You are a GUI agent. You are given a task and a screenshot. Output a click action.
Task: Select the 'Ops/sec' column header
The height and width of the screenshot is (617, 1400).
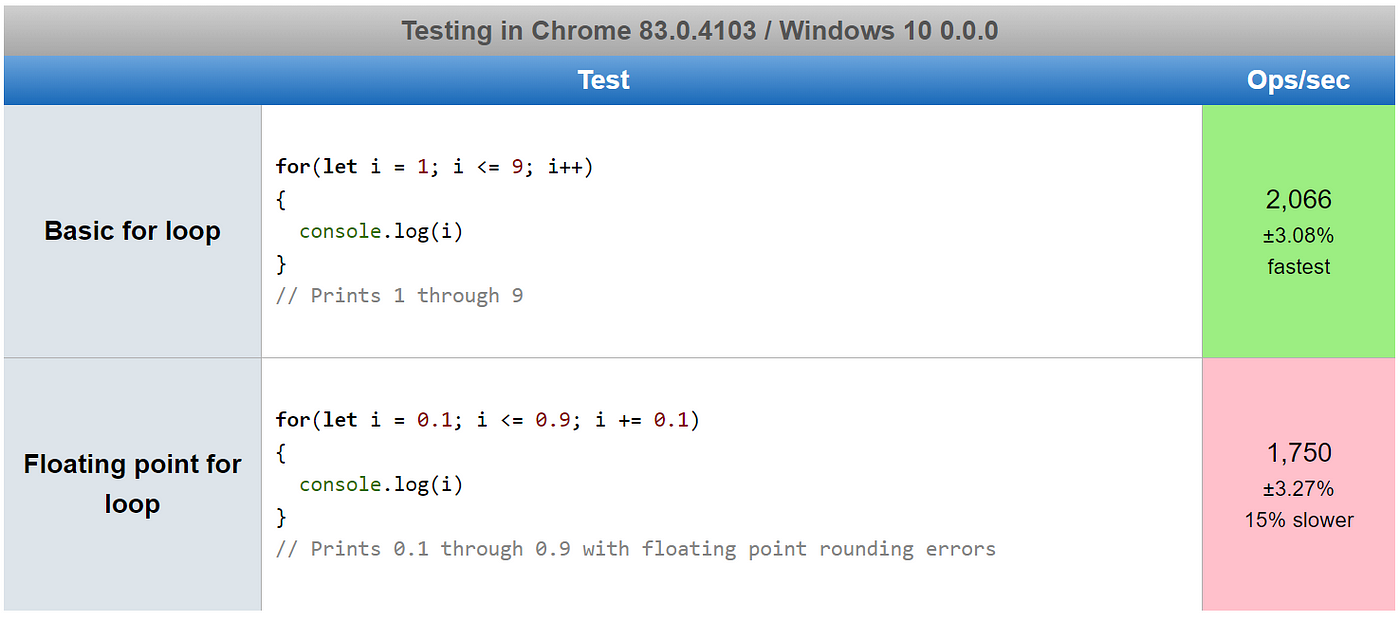point(1298,80)
